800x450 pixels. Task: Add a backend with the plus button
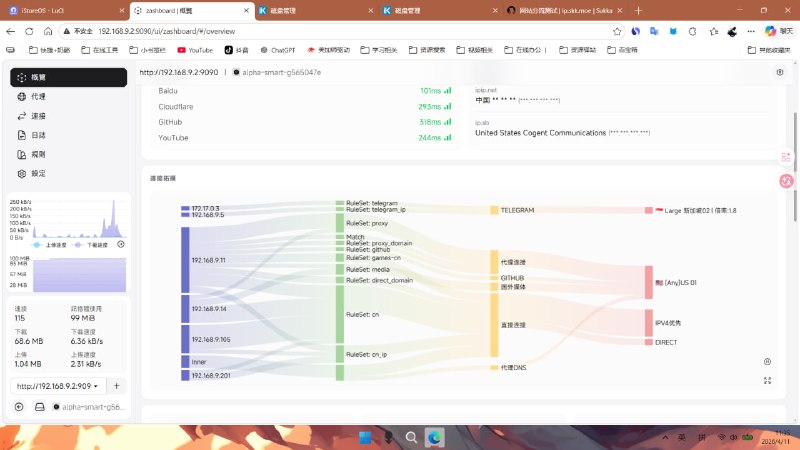point(116,386)
